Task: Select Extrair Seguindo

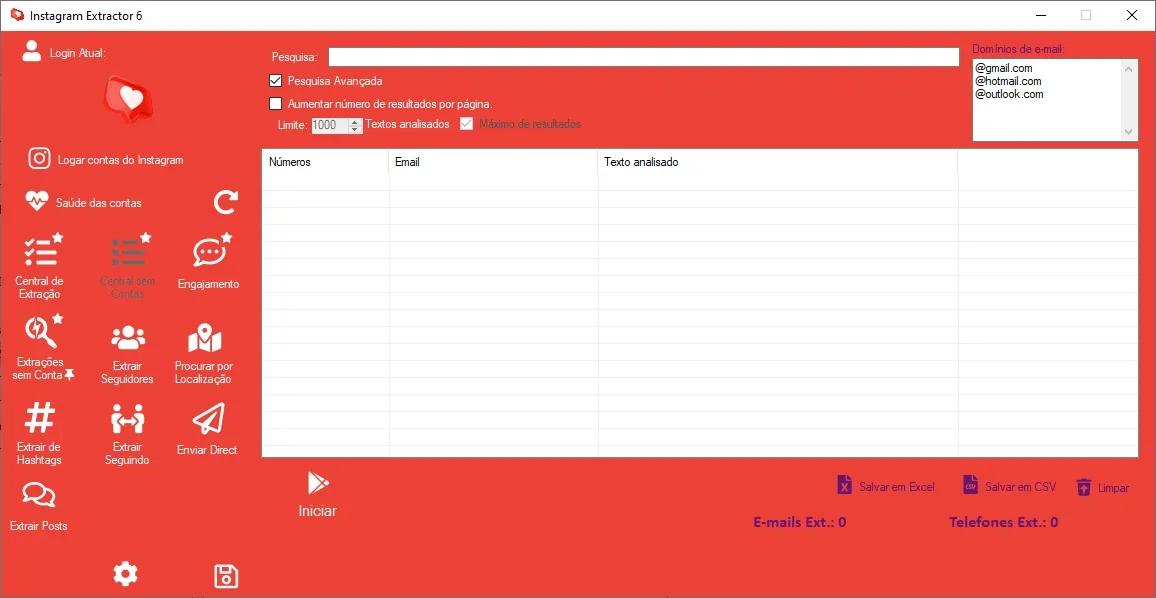Action: (x=128, y=435)
